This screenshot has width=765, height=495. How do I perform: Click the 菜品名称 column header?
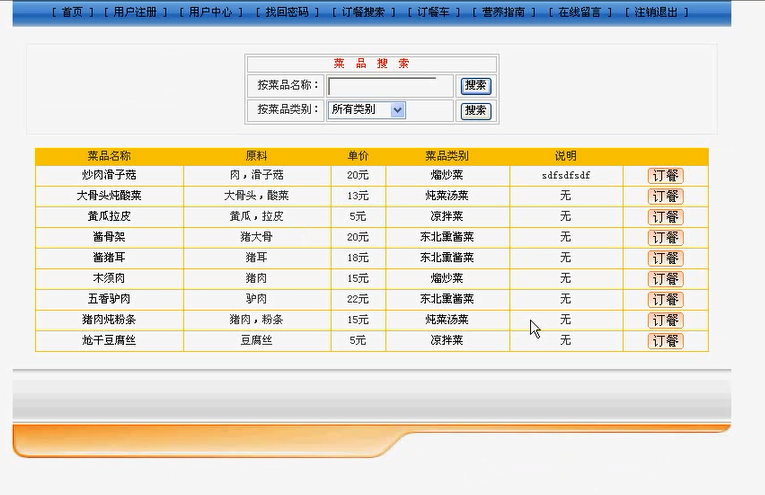click(109, 156)
